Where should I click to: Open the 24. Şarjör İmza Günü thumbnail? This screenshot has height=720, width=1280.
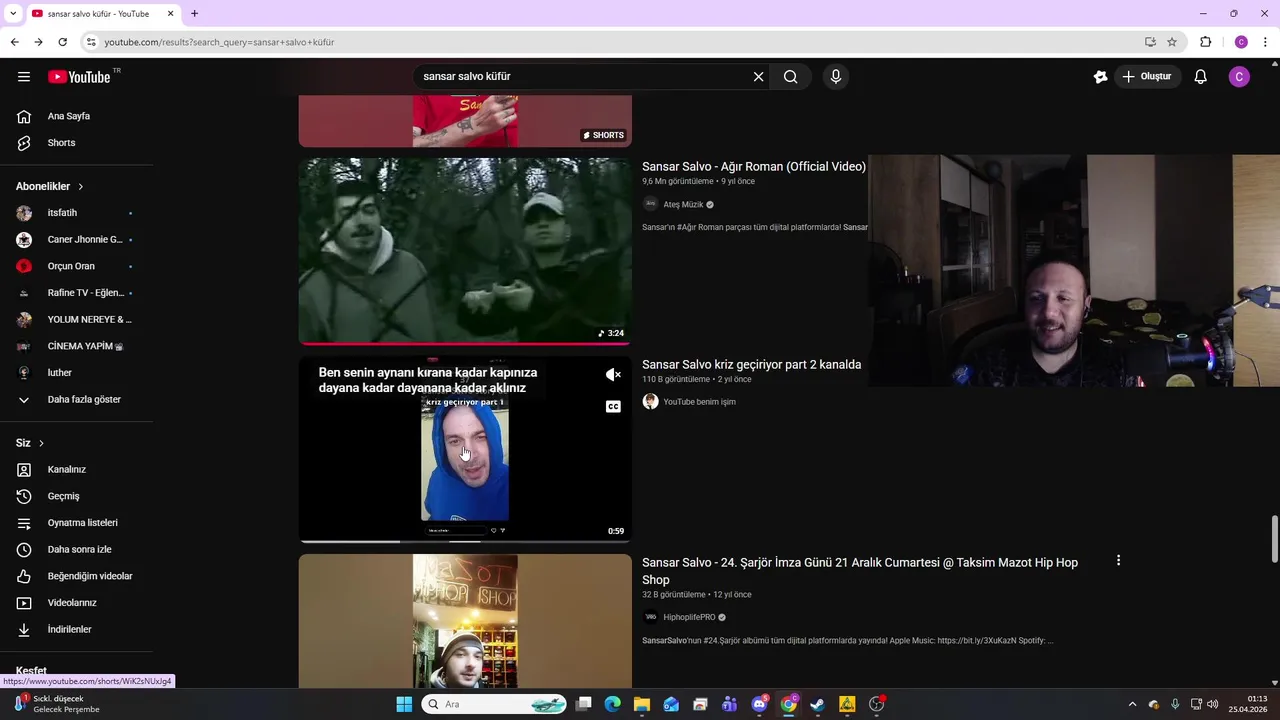[465, 621]
